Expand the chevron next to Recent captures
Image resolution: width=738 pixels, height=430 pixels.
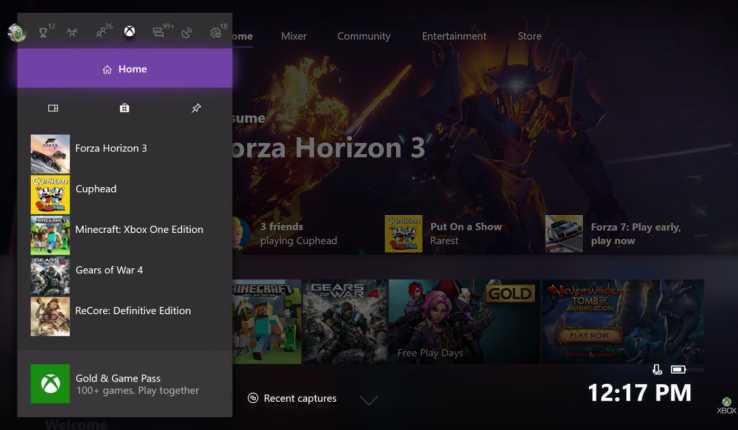click(x=369, y=400)
